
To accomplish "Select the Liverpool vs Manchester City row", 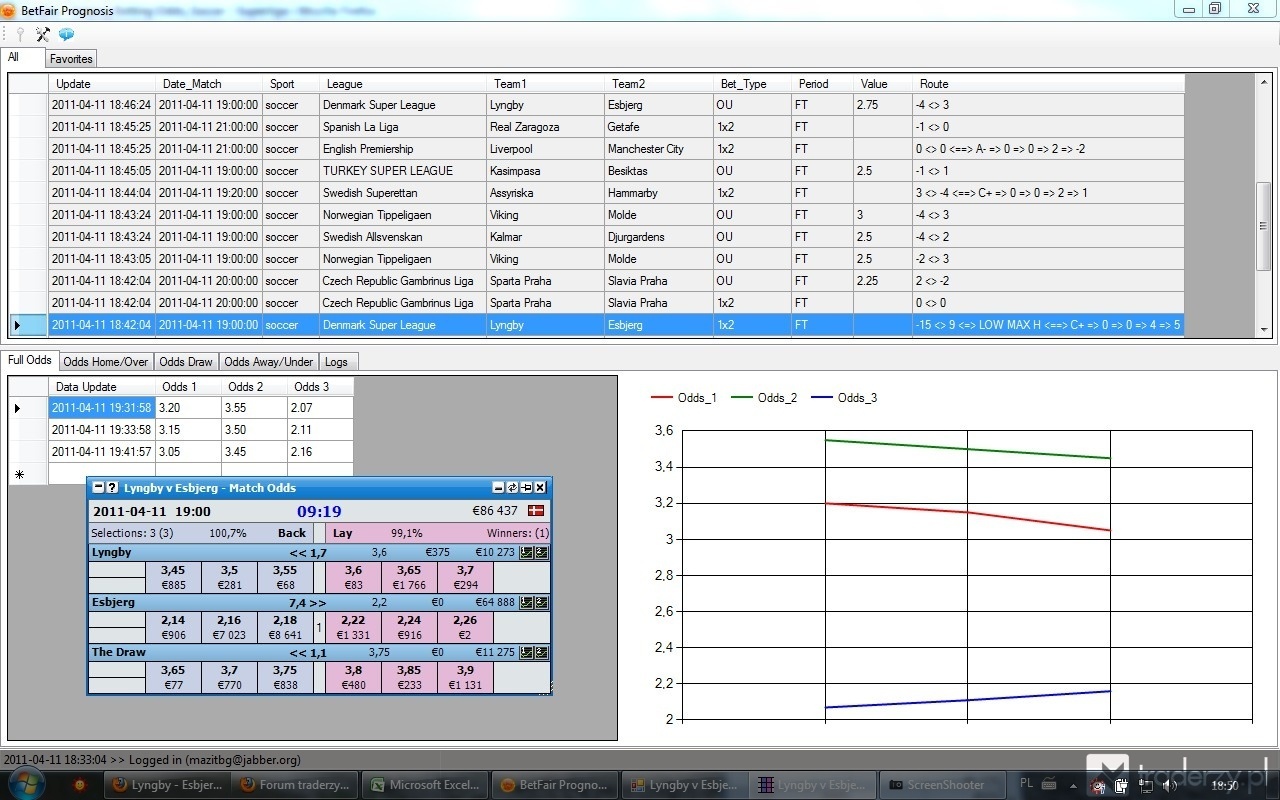I will (x=596, y=149).
